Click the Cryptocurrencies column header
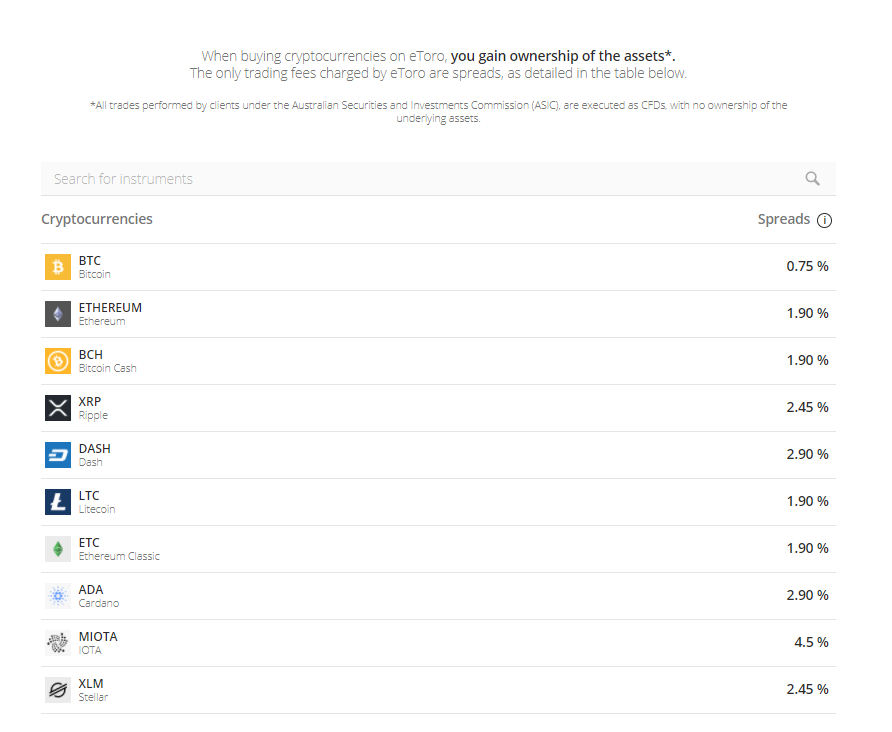The image size is (892, 732). [x=97, y=219]
